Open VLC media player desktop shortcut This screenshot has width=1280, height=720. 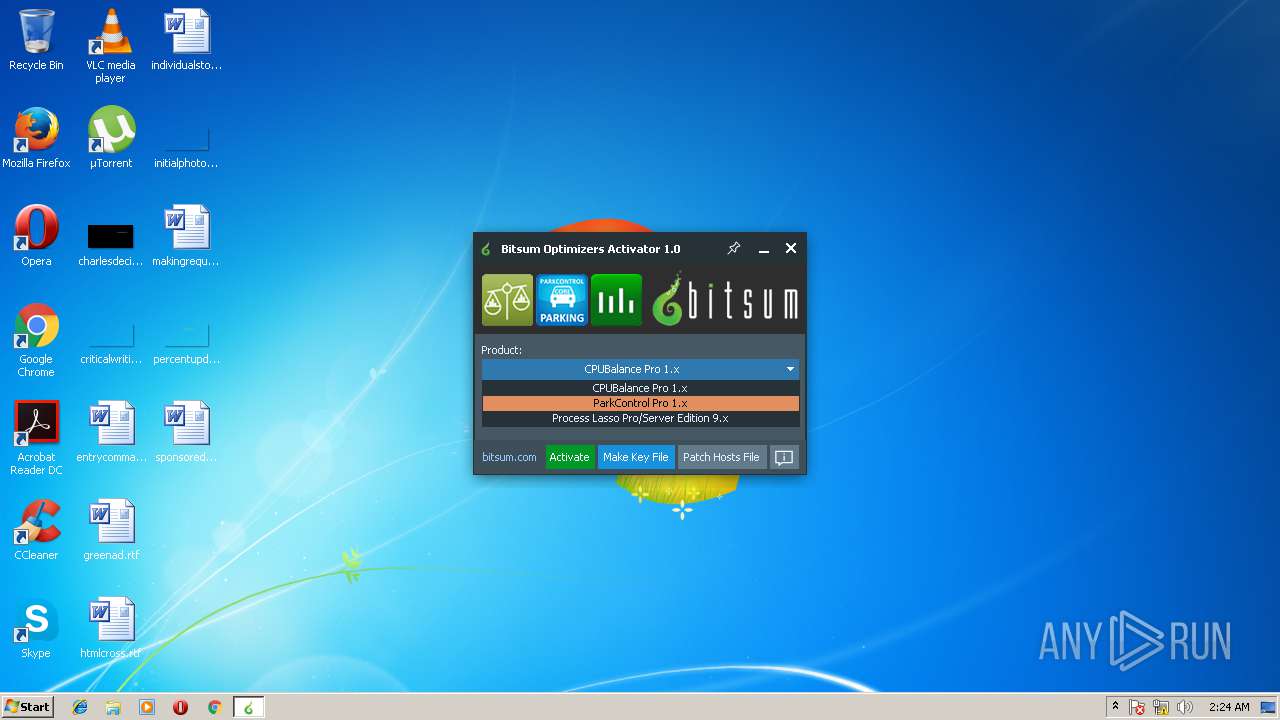(110, 46)
